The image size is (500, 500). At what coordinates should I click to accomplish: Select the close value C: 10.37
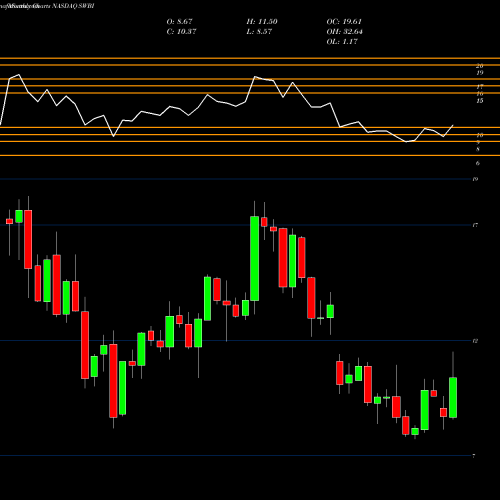181,32
